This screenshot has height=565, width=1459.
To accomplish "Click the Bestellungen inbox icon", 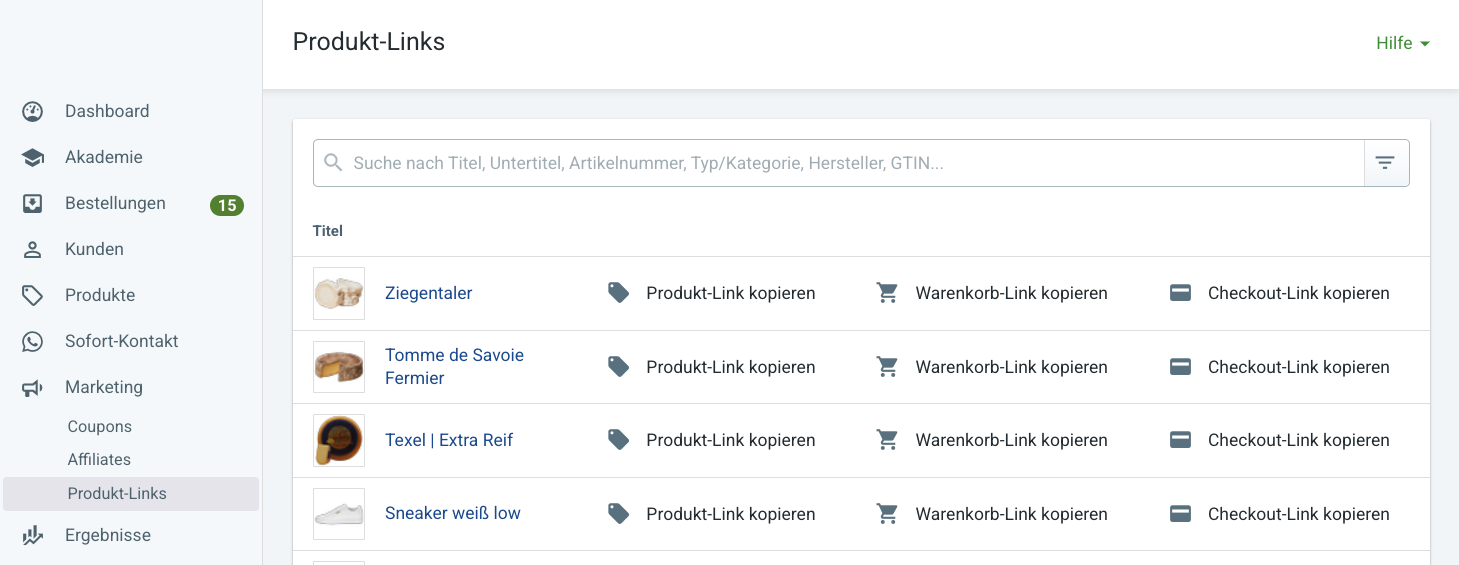I will [x=33, y=203].
